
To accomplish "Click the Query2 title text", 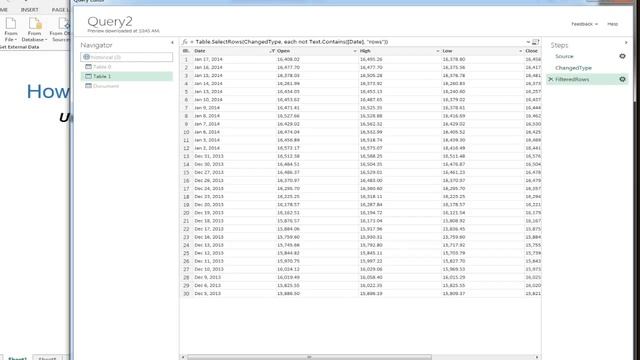I will (110, 21).
